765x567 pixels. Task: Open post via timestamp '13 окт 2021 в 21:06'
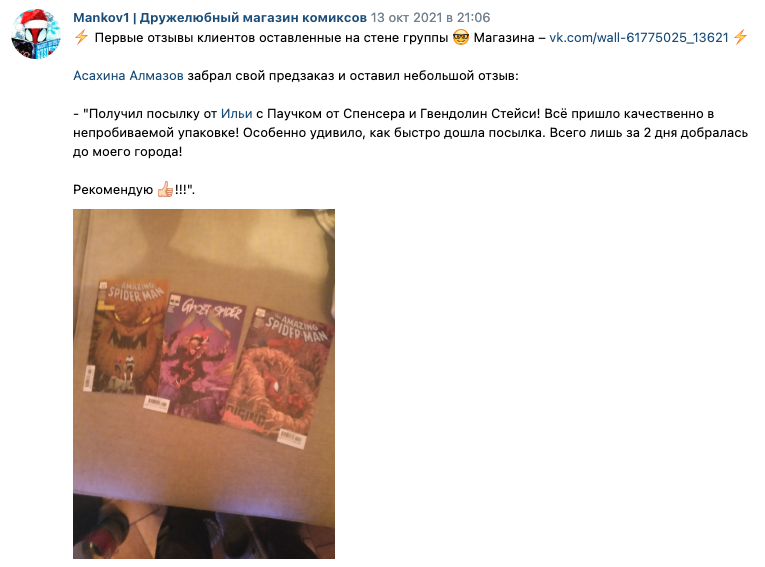pos(430,18)
